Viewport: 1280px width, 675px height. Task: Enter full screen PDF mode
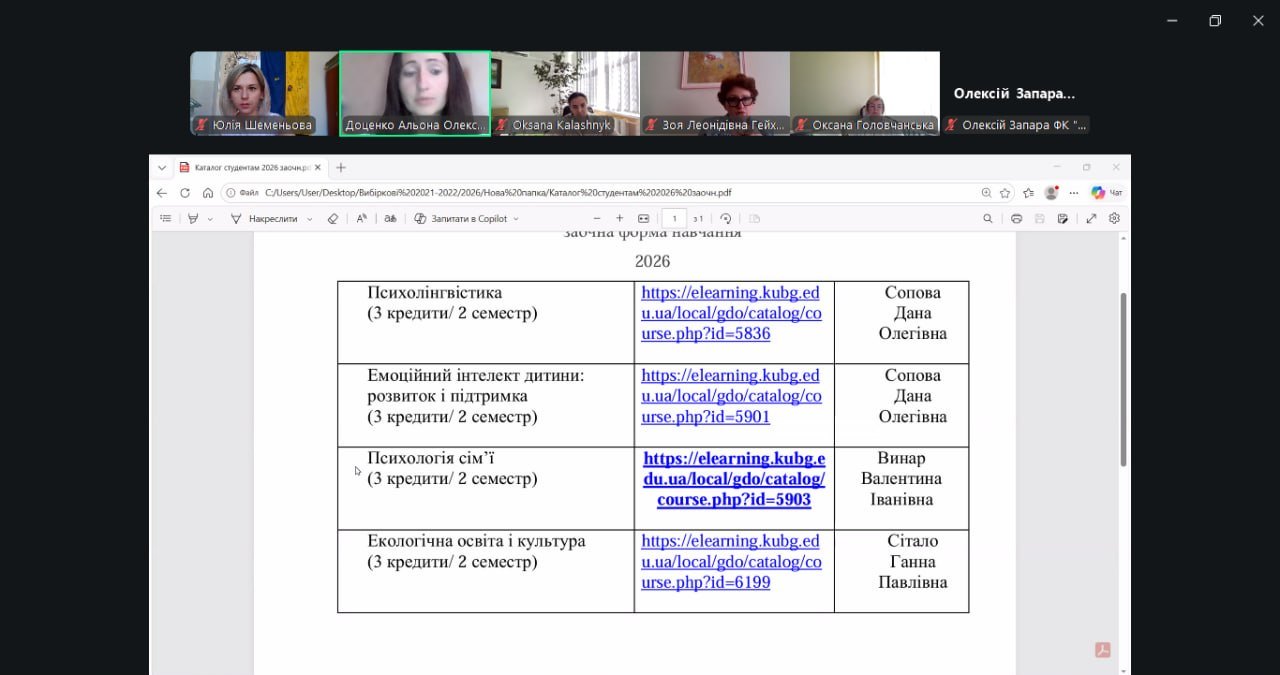[1091, 218]
